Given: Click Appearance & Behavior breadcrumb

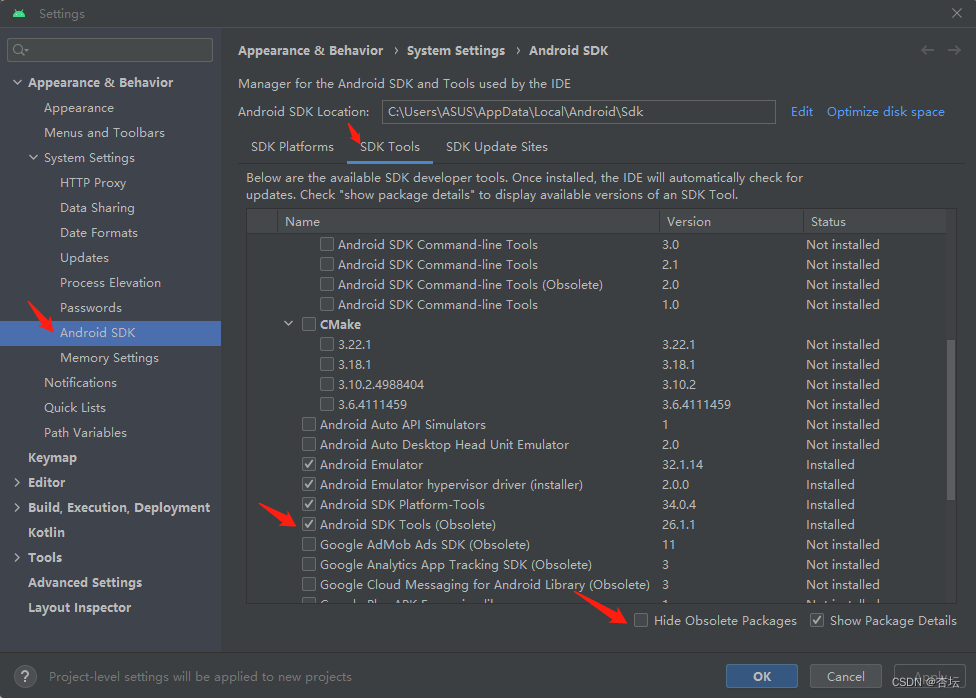Looking at the screenshot, I should (x=311, y=50).
